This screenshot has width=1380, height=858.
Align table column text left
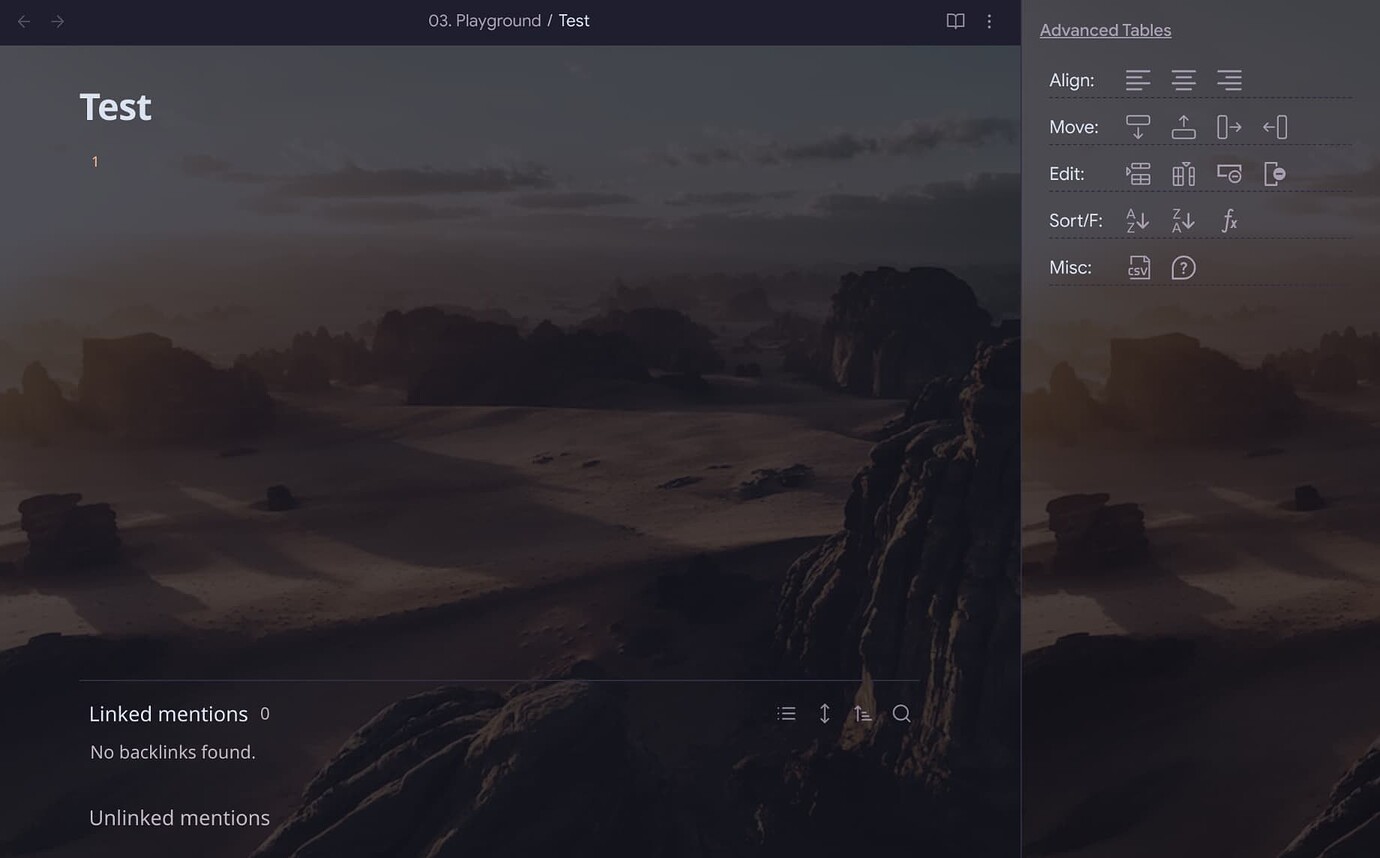[1137, 80]
